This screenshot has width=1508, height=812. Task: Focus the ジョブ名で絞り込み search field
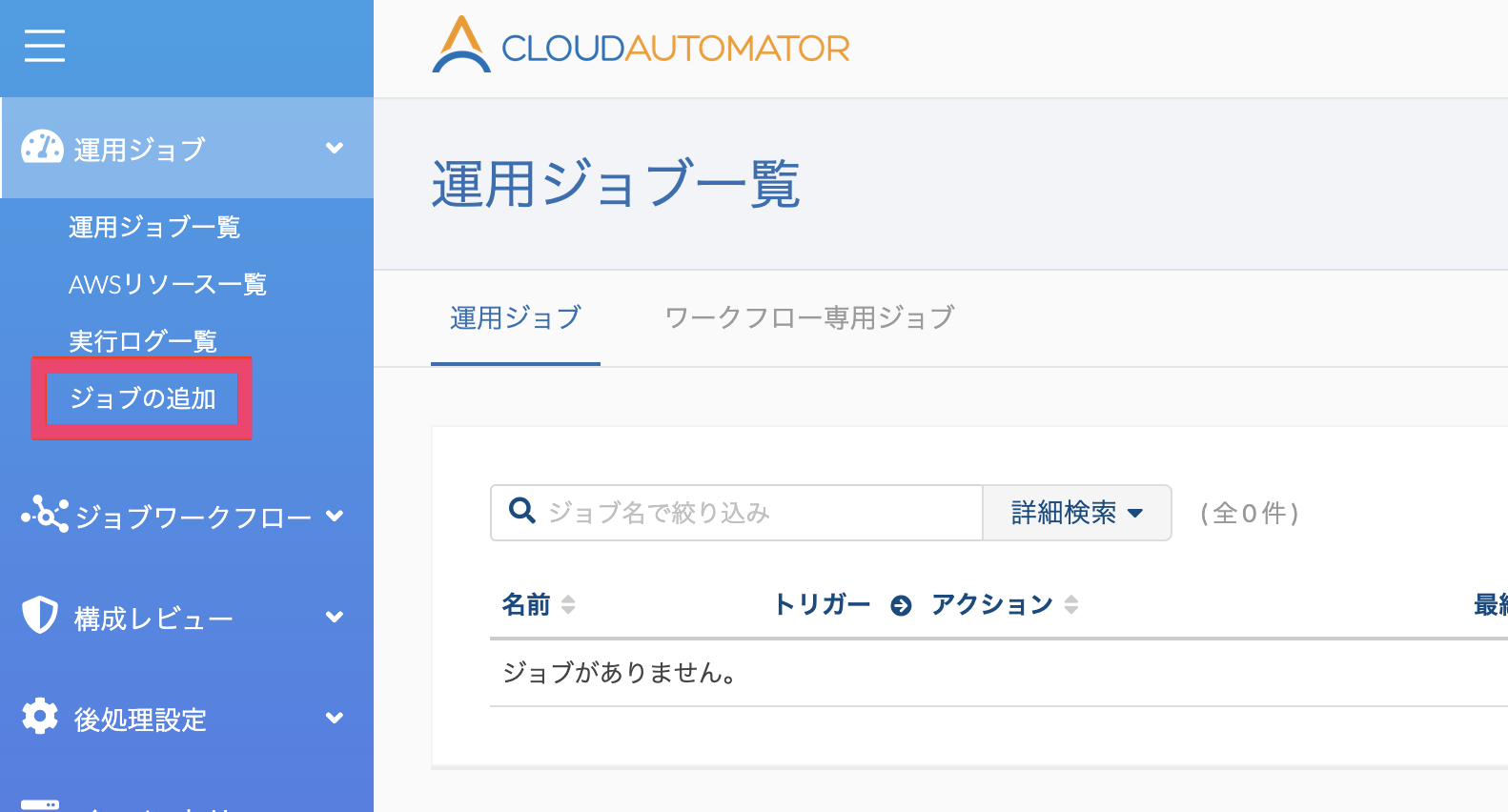tap(736, 513)
